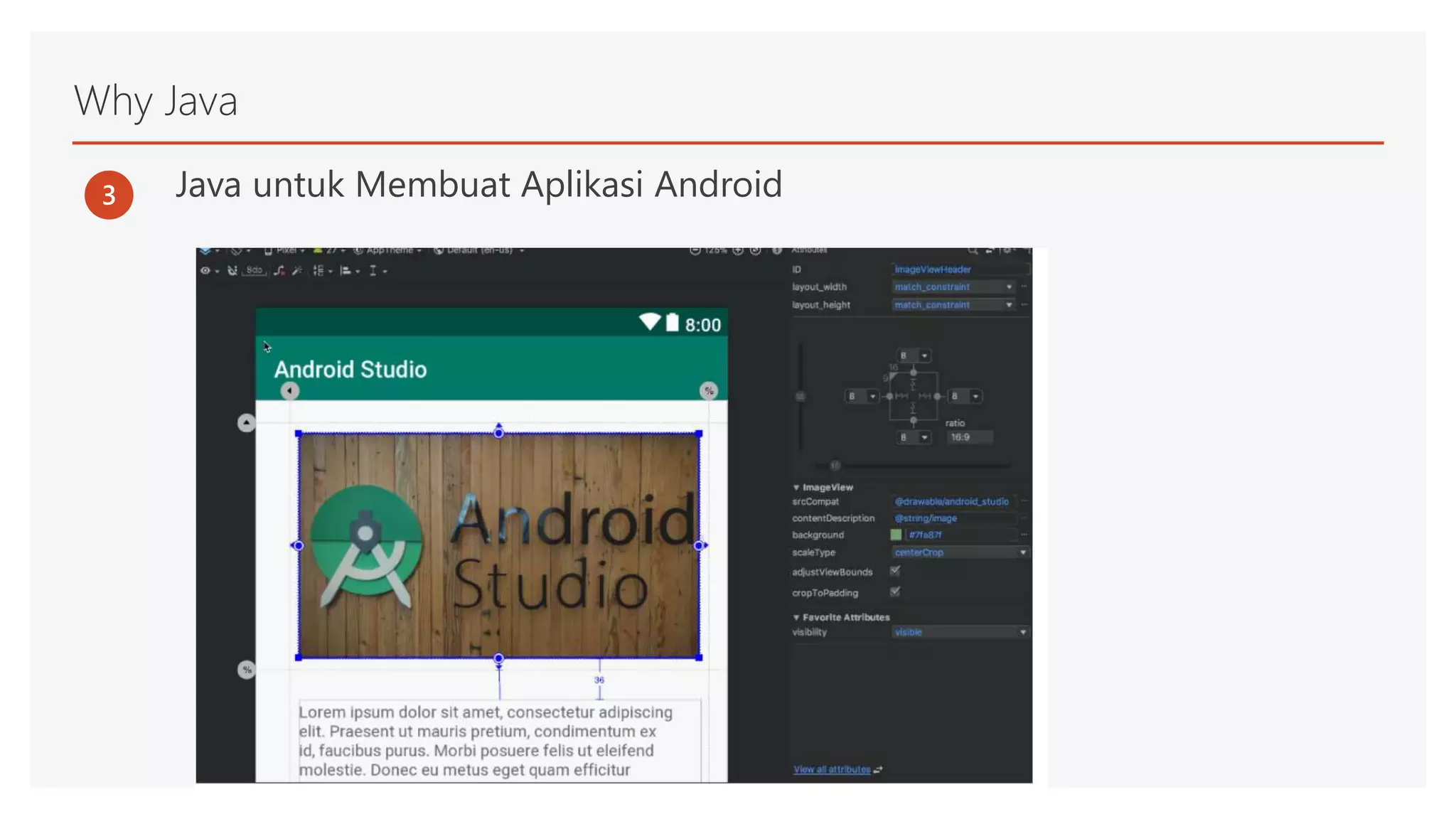Open the AppTheme selector
The width and height of the screenshot is (1456, 819).
[388, 250]
